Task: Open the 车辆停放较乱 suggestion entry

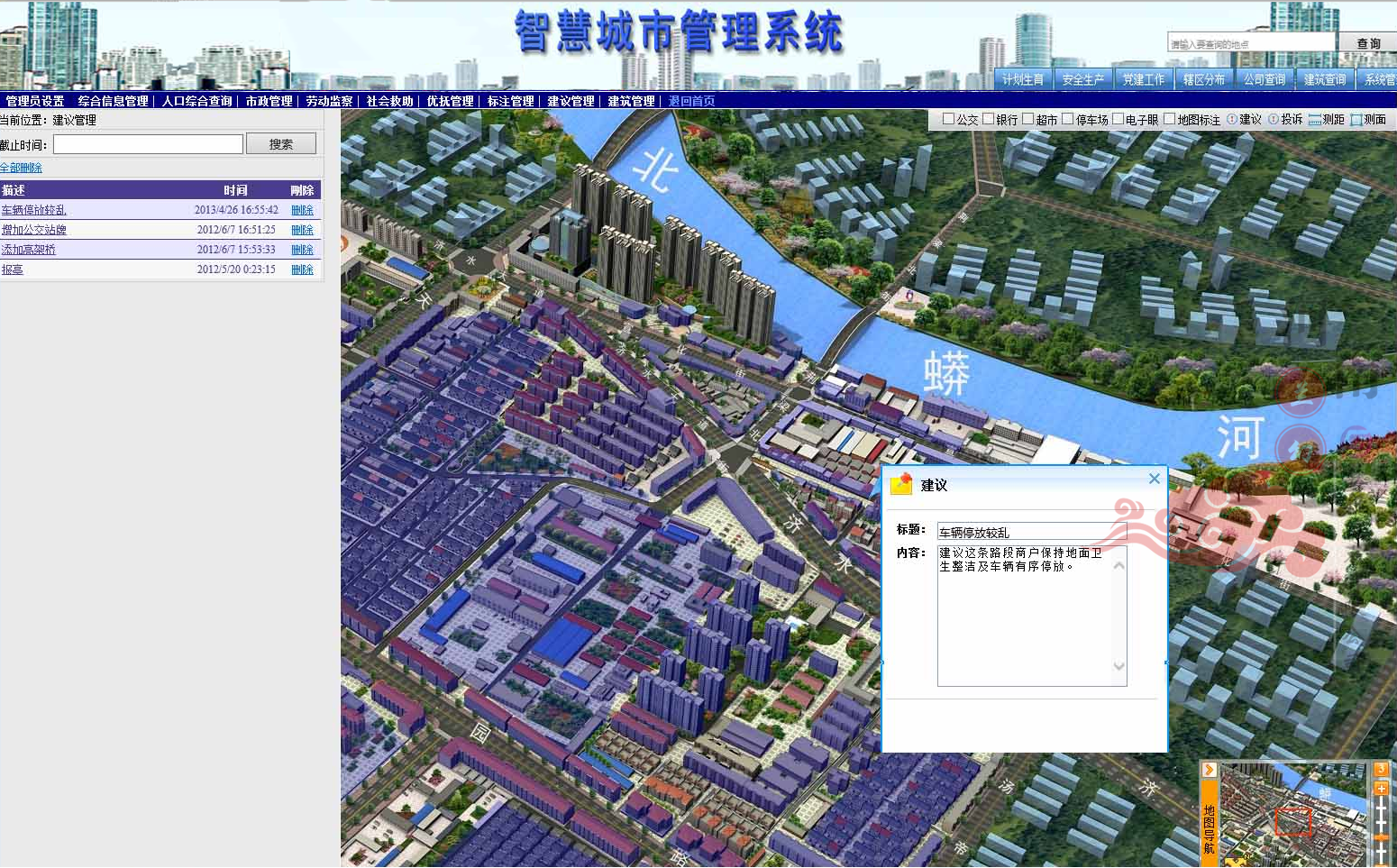Action: tap(33, 209)
